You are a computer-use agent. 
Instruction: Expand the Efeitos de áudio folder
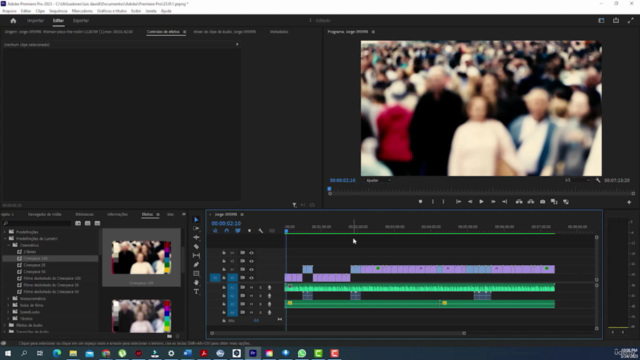(x=5, y=325)
